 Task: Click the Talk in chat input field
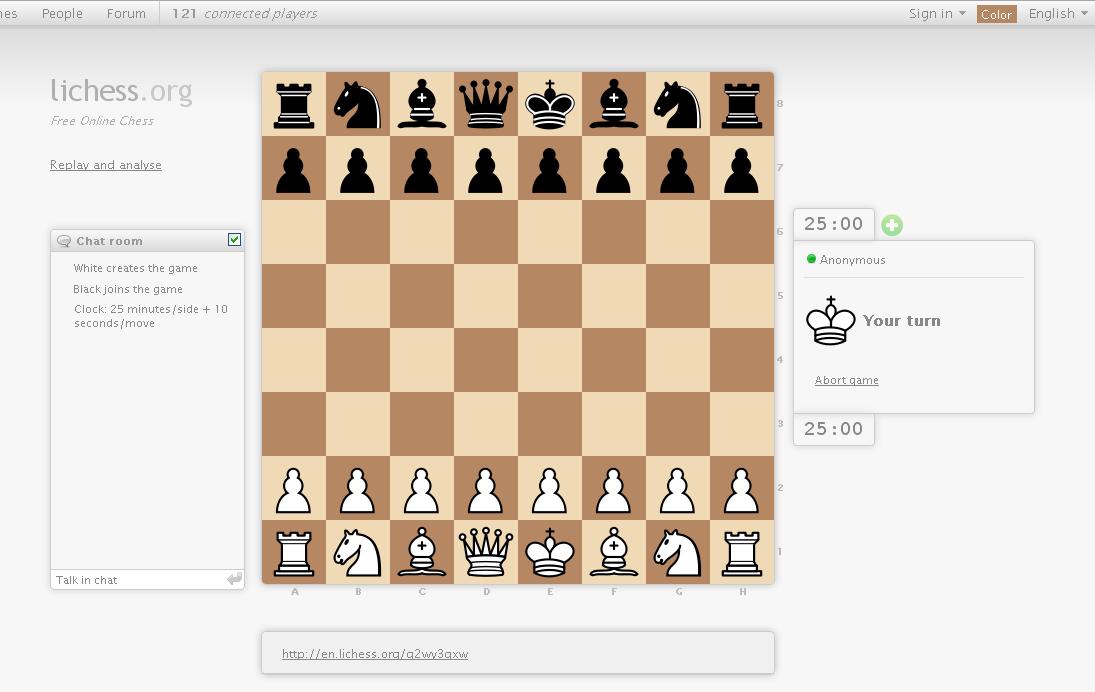click(x=138, y=580)
